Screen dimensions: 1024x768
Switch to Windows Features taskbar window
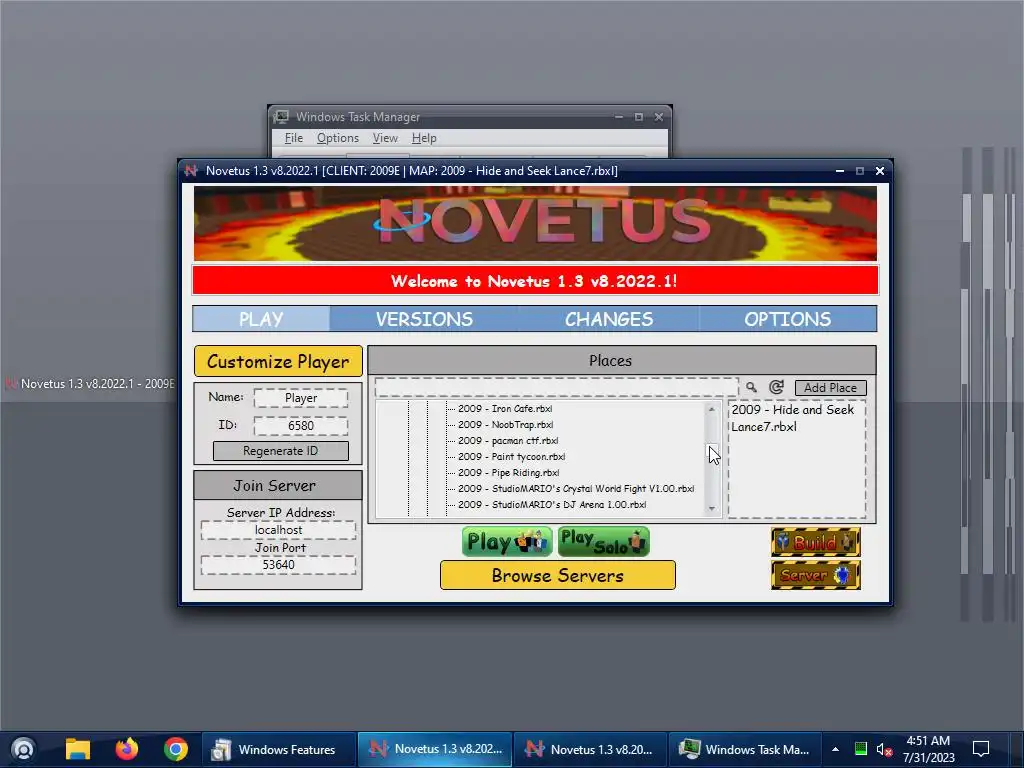pyautogui.click(x=279, y=749)
